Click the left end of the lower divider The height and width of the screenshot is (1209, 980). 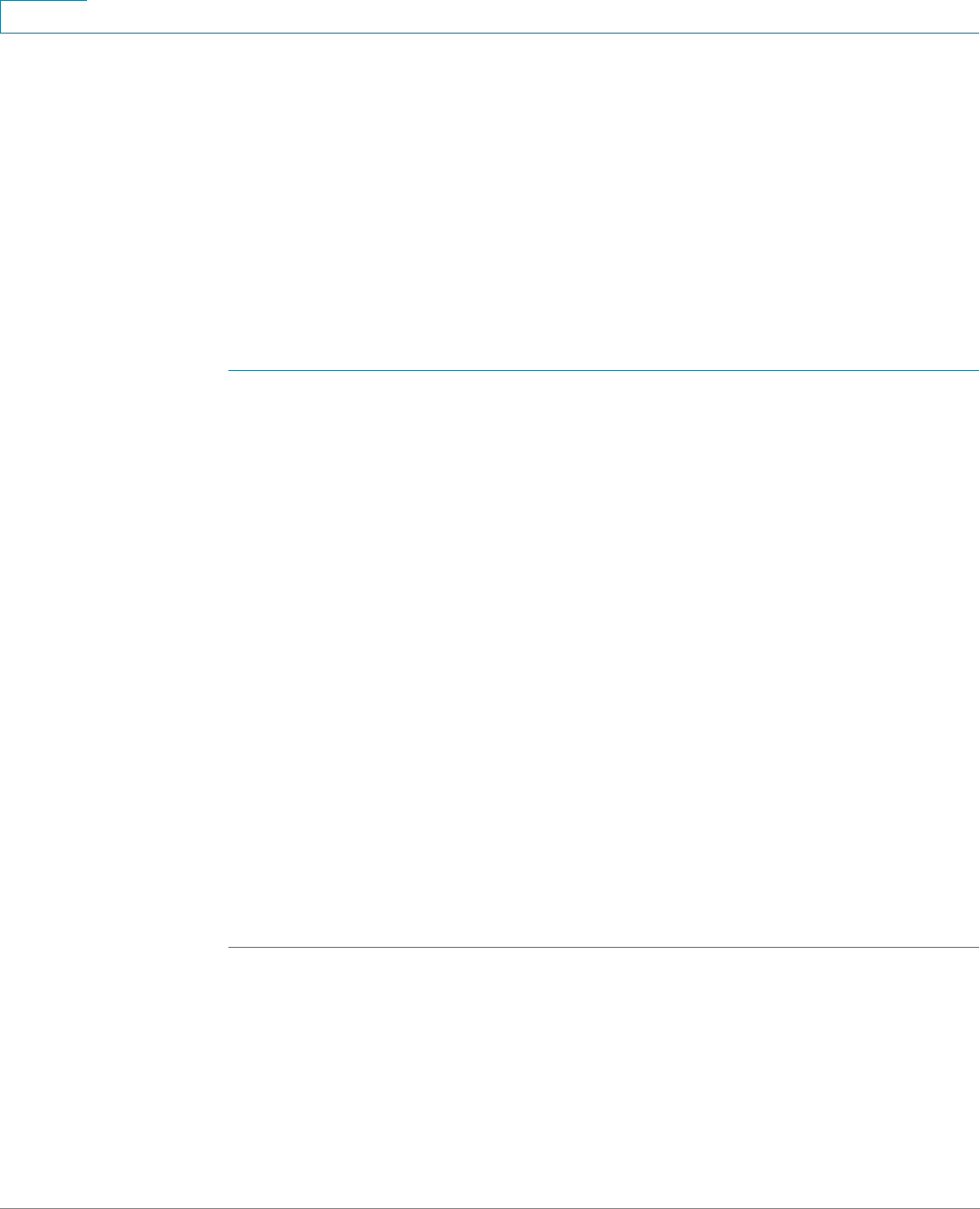click(229, 948)
